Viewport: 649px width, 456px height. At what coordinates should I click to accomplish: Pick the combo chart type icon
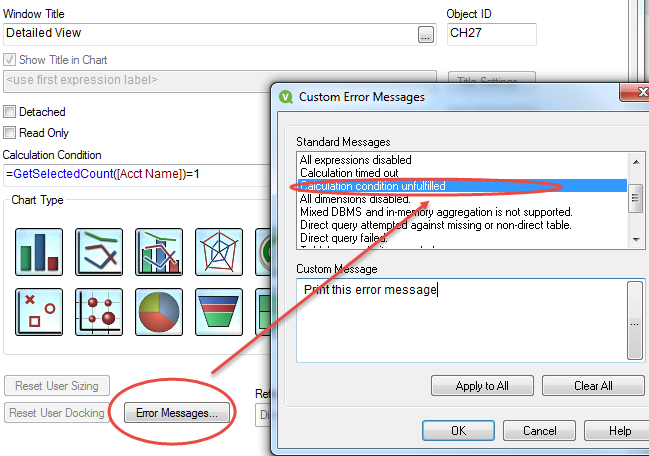click(159, 252)
